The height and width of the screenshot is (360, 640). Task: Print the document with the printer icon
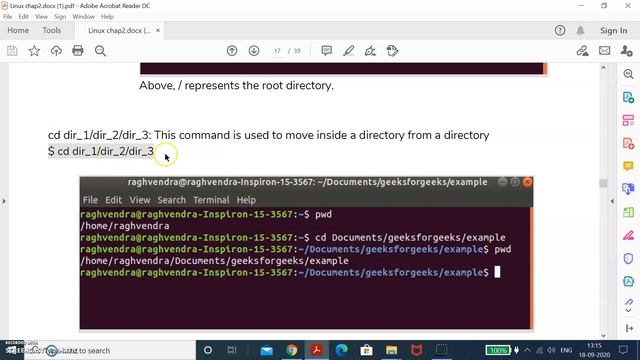[78, 51]
